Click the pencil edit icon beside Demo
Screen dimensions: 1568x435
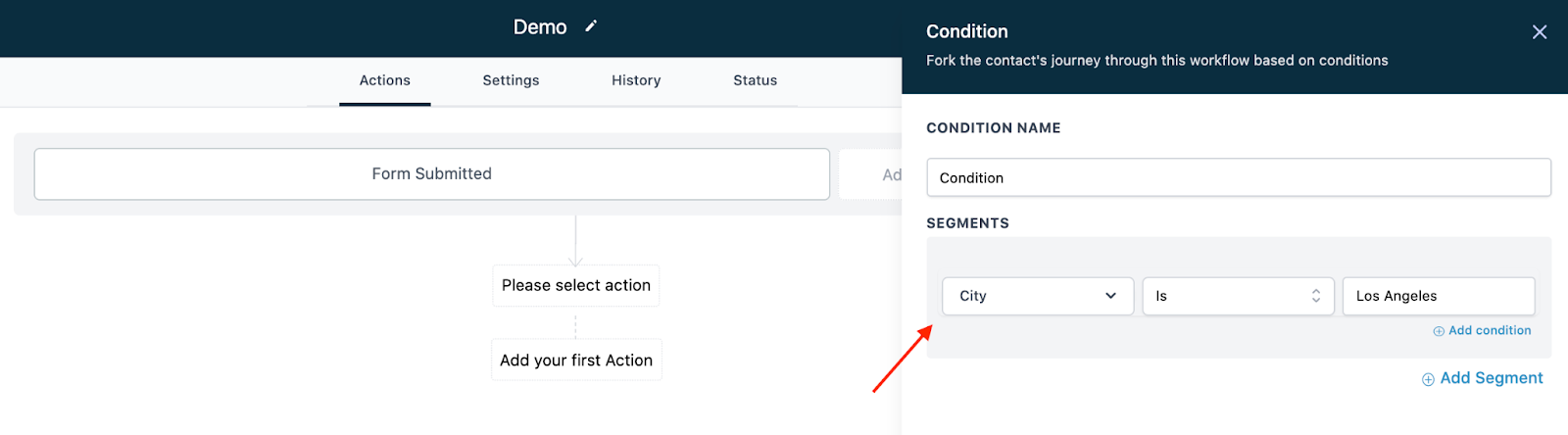pos(591,26)
